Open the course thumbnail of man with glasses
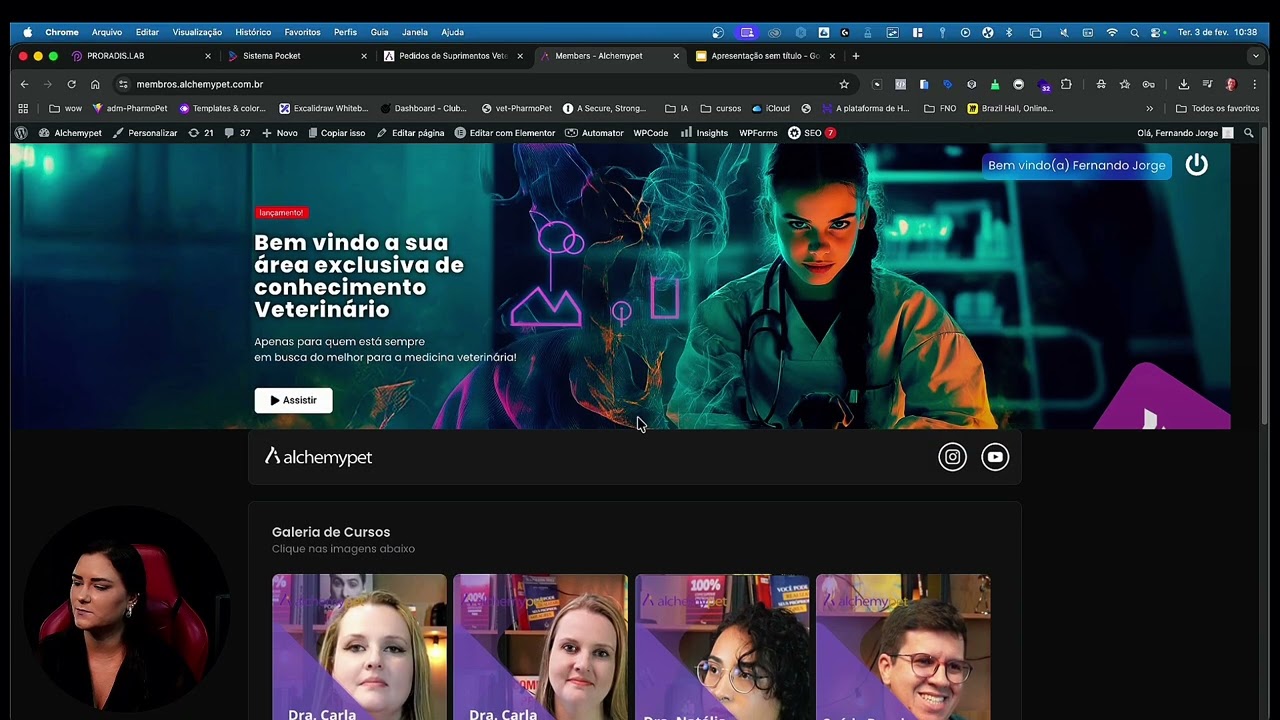Viewport: 1280px width, 720px height. (903, 647)
